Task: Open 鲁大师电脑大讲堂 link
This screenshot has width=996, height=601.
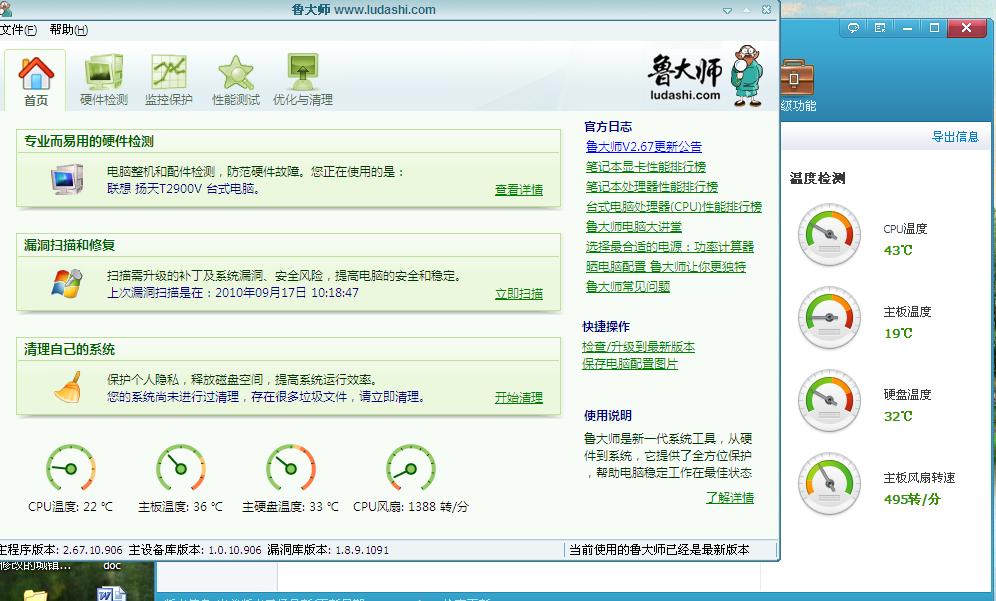Action: coord(633,227)
